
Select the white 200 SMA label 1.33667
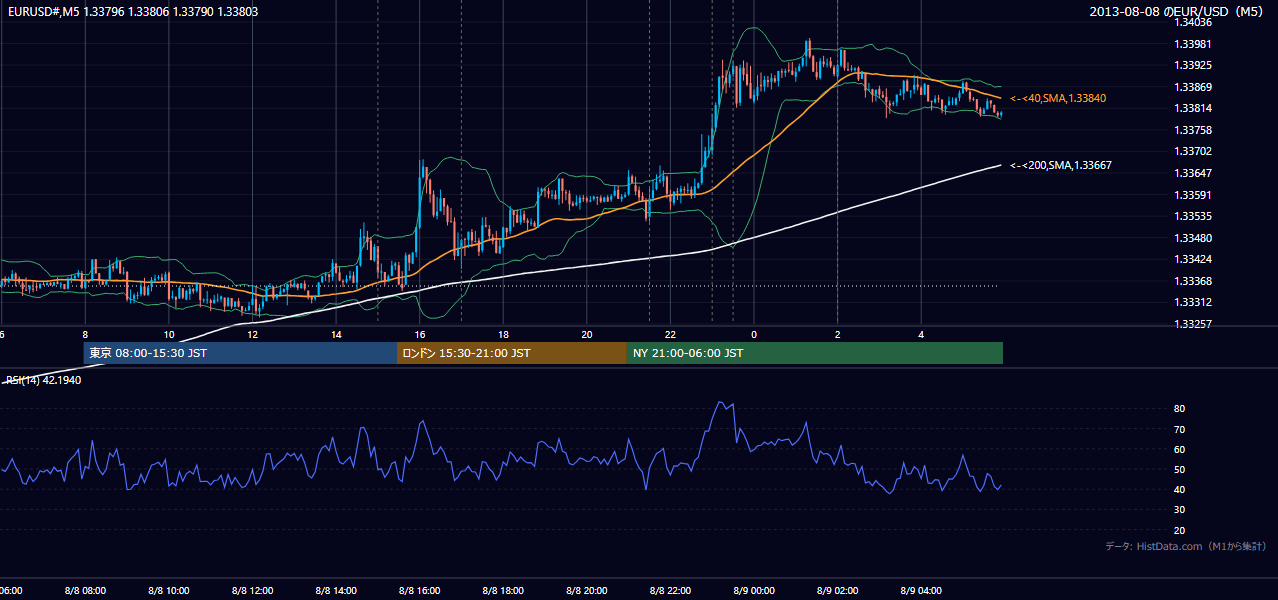click(1061, 165)
